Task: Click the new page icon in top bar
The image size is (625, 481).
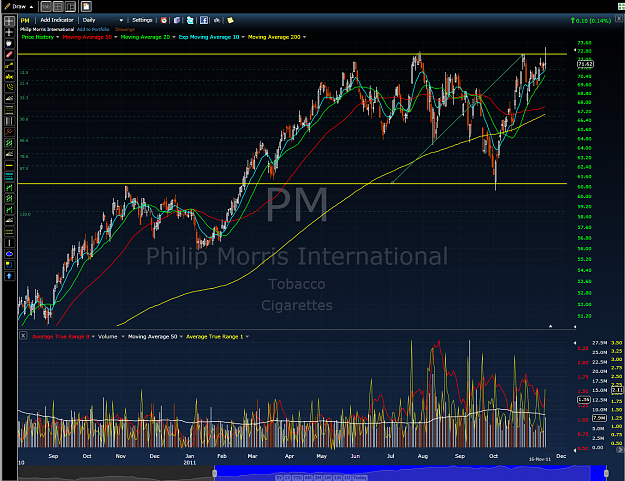Action: (86, 6)
